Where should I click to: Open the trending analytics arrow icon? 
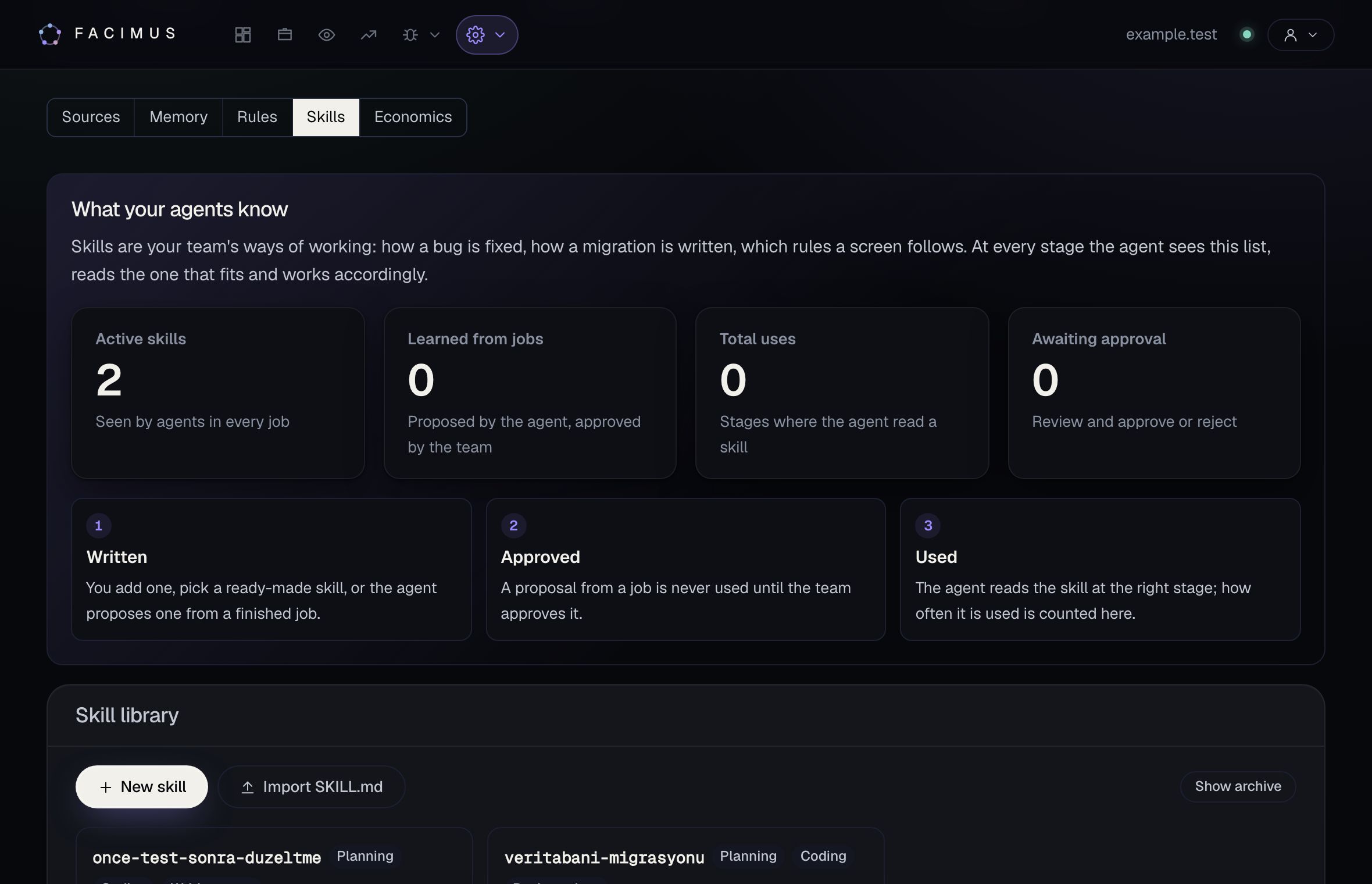(369, 35)
